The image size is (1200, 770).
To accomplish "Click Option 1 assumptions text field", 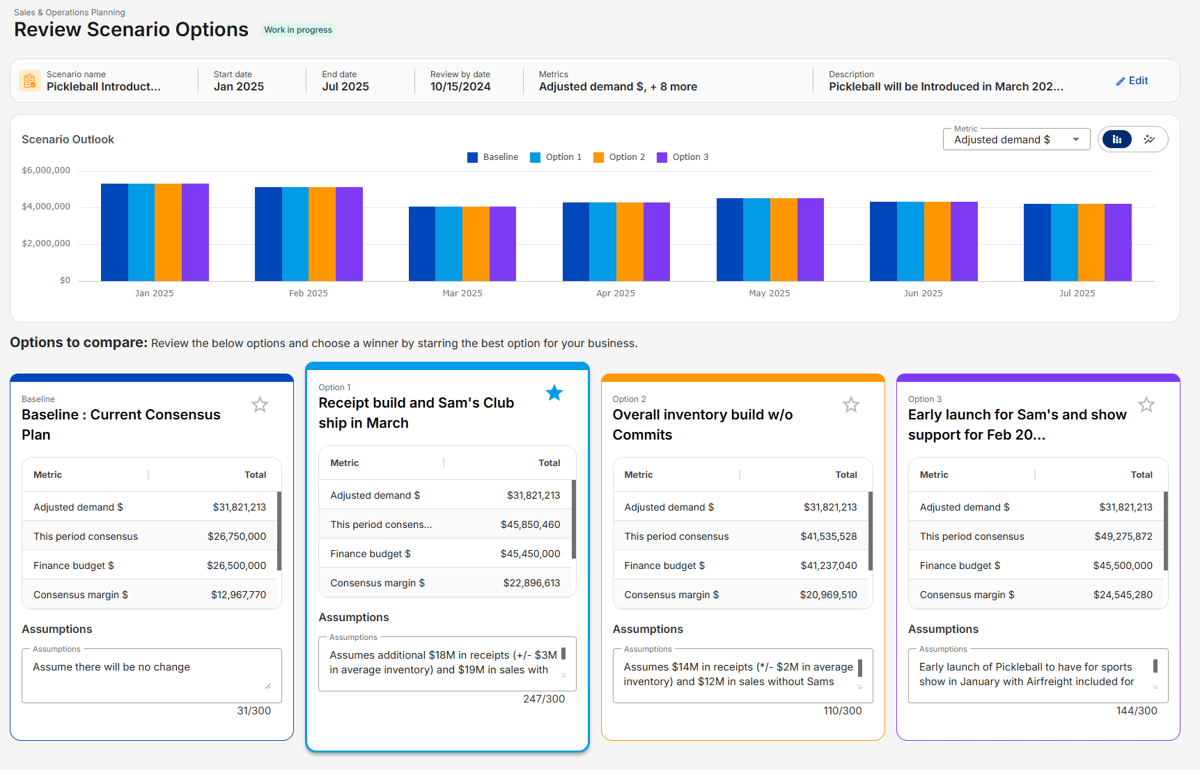I will pos(447,663).
